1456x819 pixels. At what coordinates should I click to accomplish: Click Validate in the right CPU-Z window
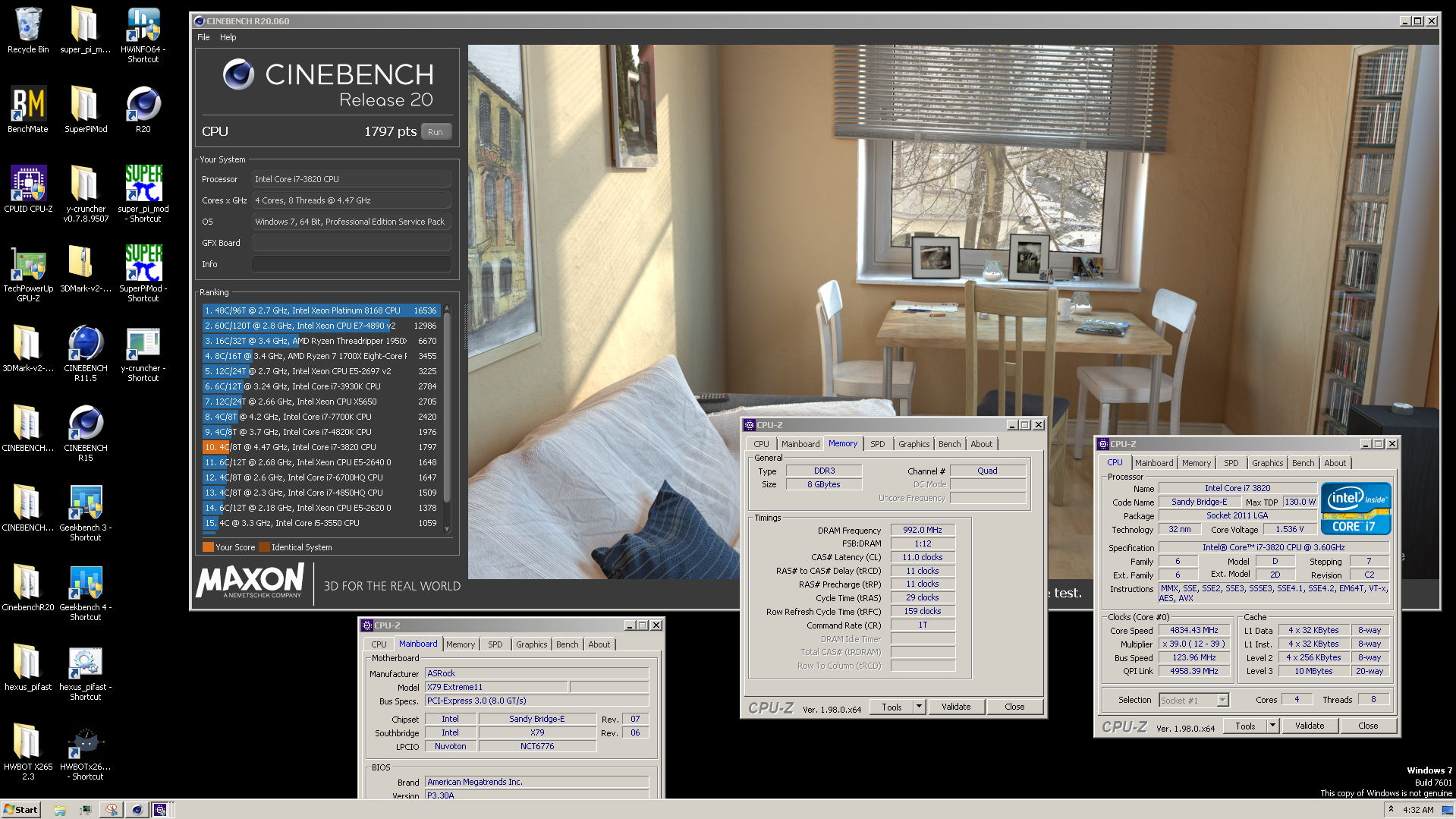click(1310, 726)
